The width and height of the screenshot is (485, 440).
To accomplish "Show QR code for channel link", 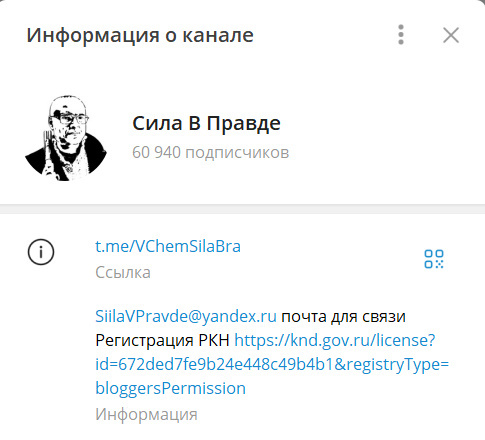I will tap(434, 259).
